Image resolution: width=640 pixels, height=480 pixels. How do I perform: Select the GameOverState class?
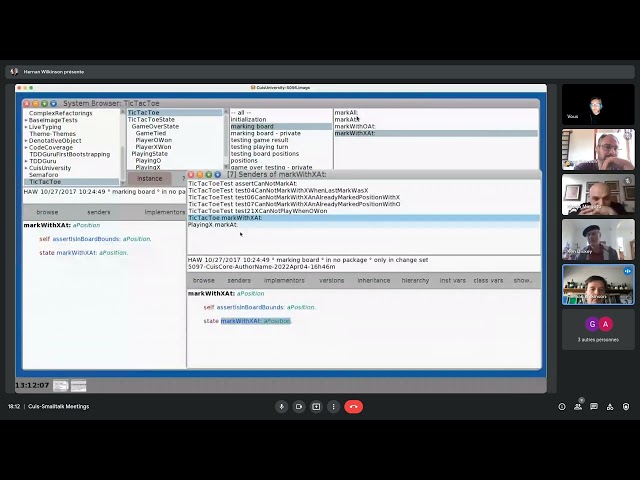pyautogui.click(x=155, y=127)
